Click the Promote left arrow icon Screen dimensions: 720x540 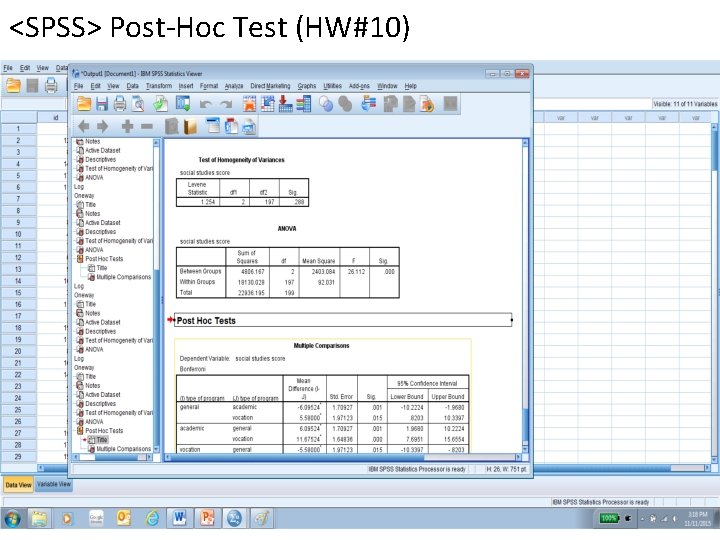point(84,126)
